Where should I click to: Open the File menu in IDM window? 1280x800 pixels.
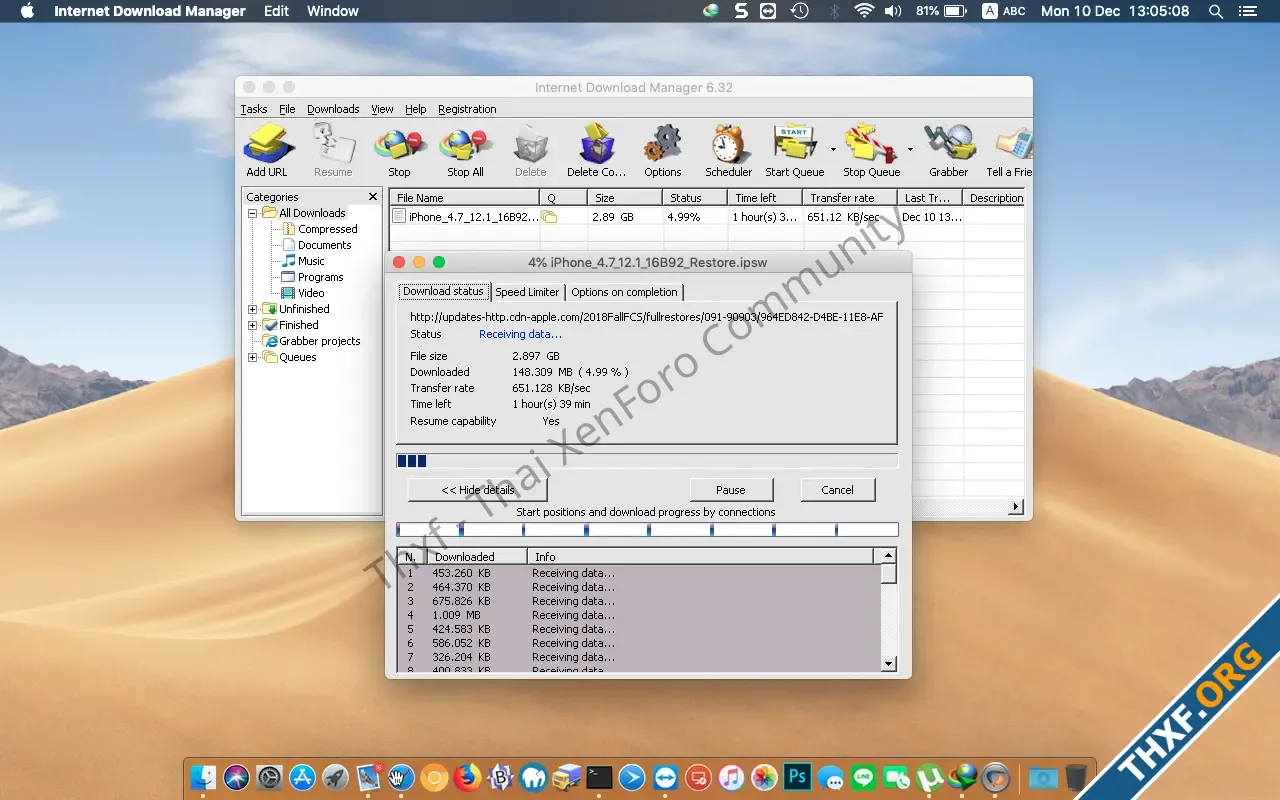click(287, 109)
